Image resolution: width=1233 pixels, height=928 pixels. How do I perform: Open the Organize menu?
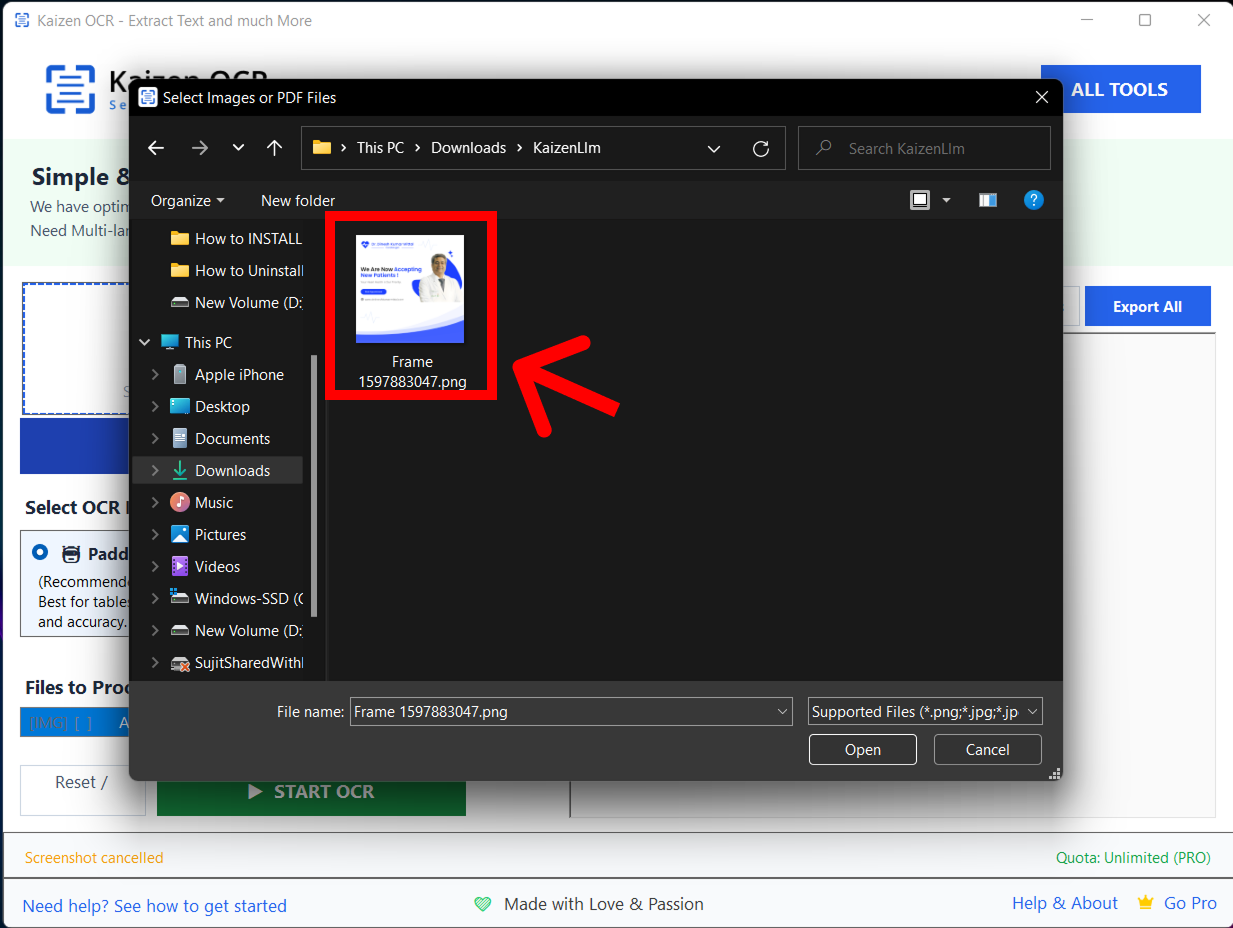(187, 200)
